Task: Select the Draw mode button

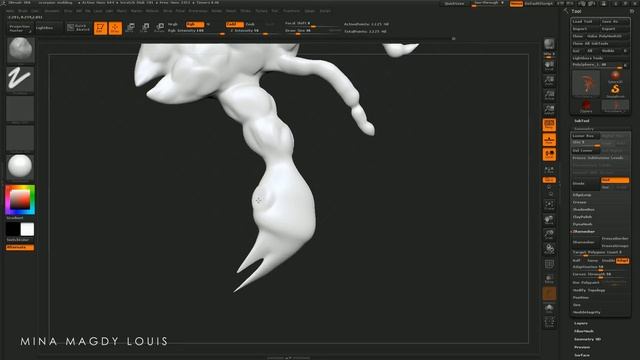Action: pyautogui.click(x=115, y=28)
